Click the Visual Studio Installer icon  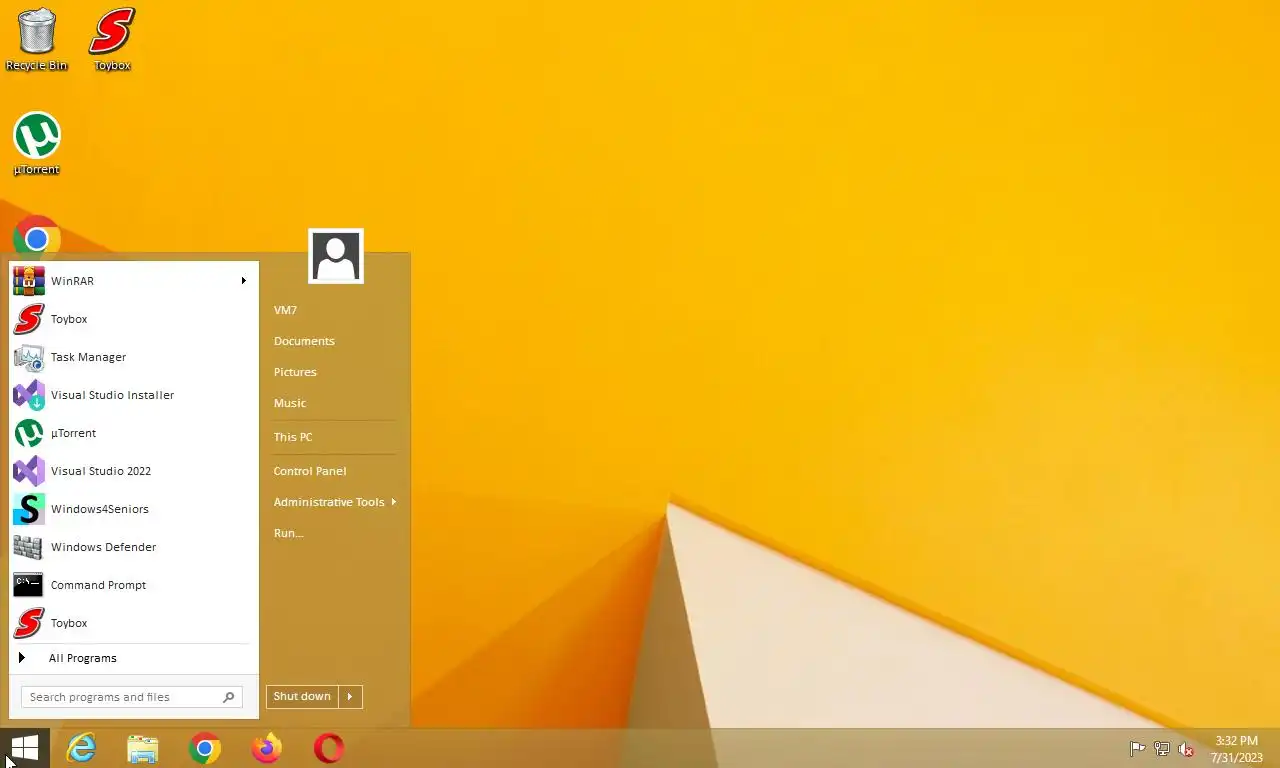pyautogui.click(x=28, y=395)
